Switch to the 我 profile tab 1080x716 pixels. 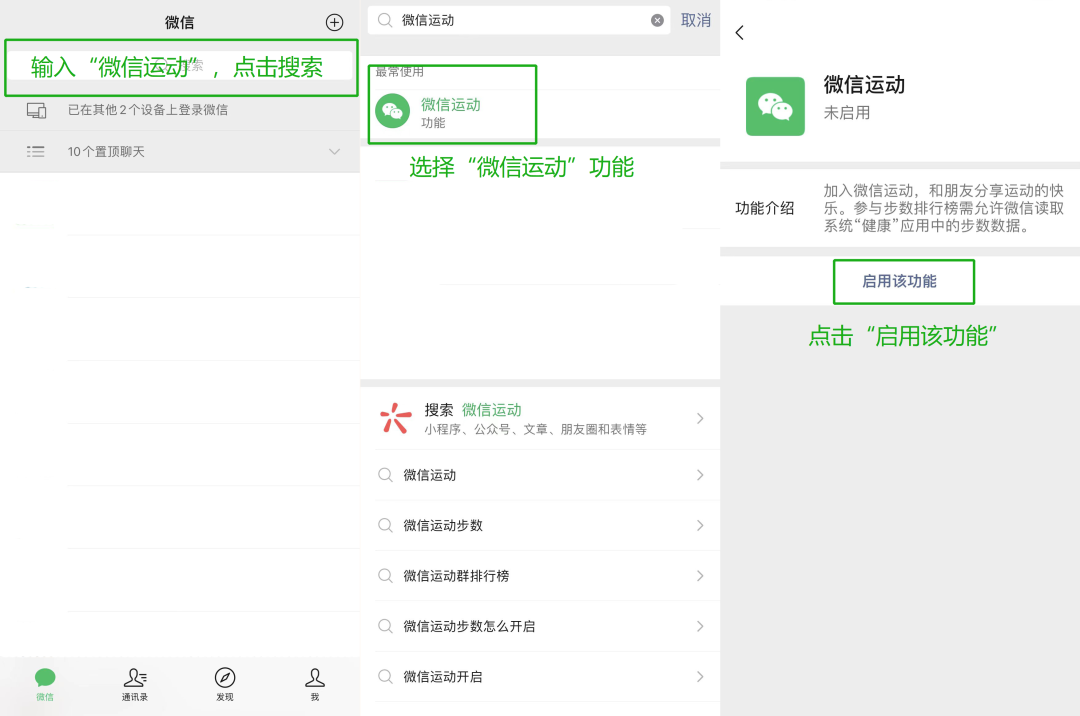point(315,684)
